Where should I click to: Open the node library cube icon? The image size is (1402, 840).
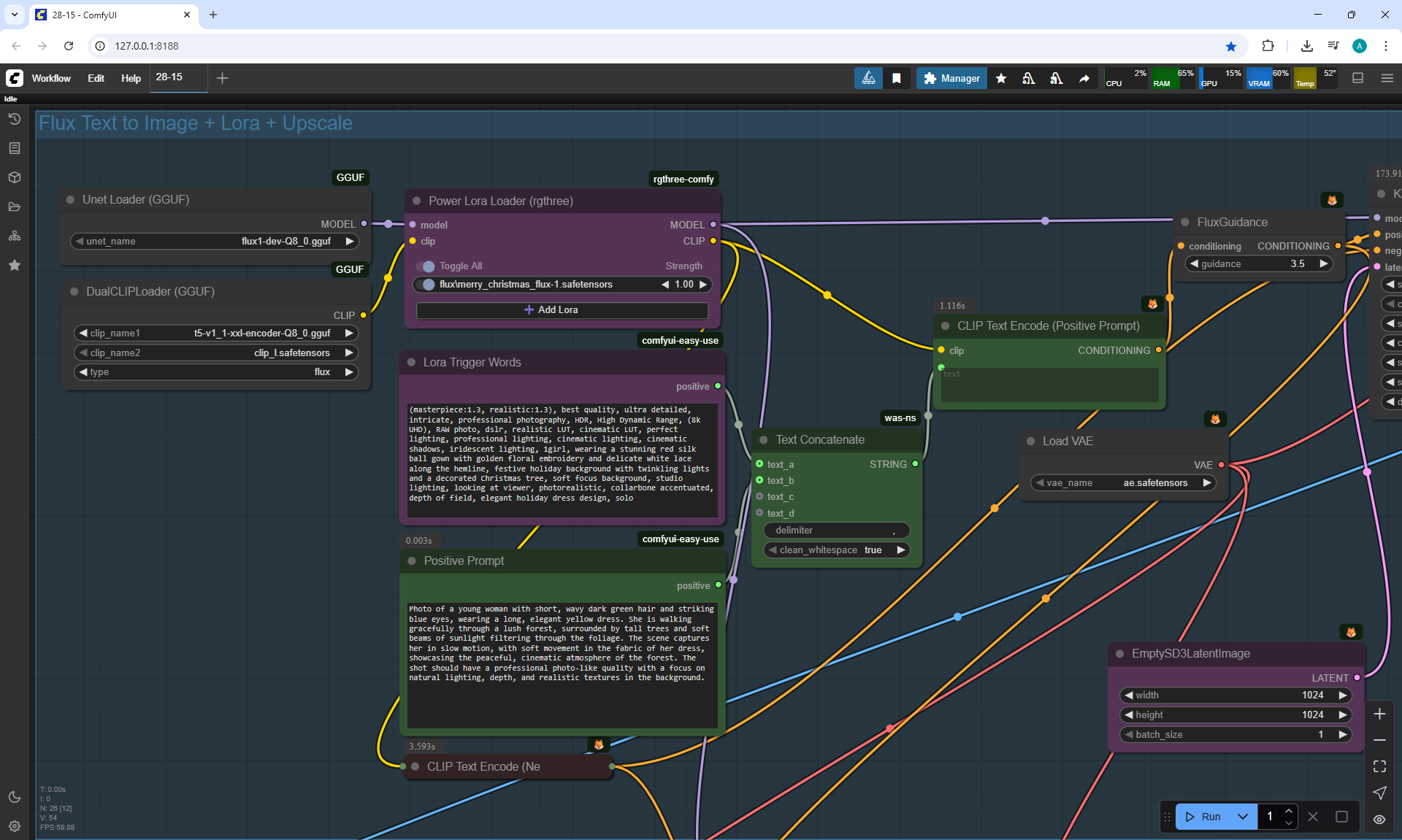(14, 177)
